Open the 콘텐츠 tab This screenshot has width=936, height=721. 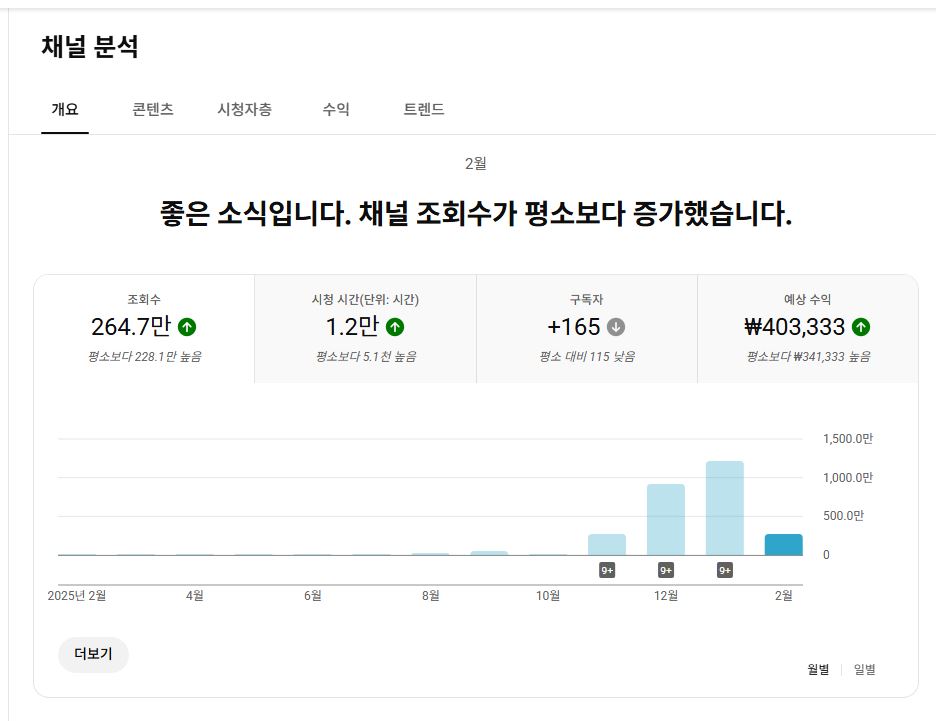coord(153,110)
